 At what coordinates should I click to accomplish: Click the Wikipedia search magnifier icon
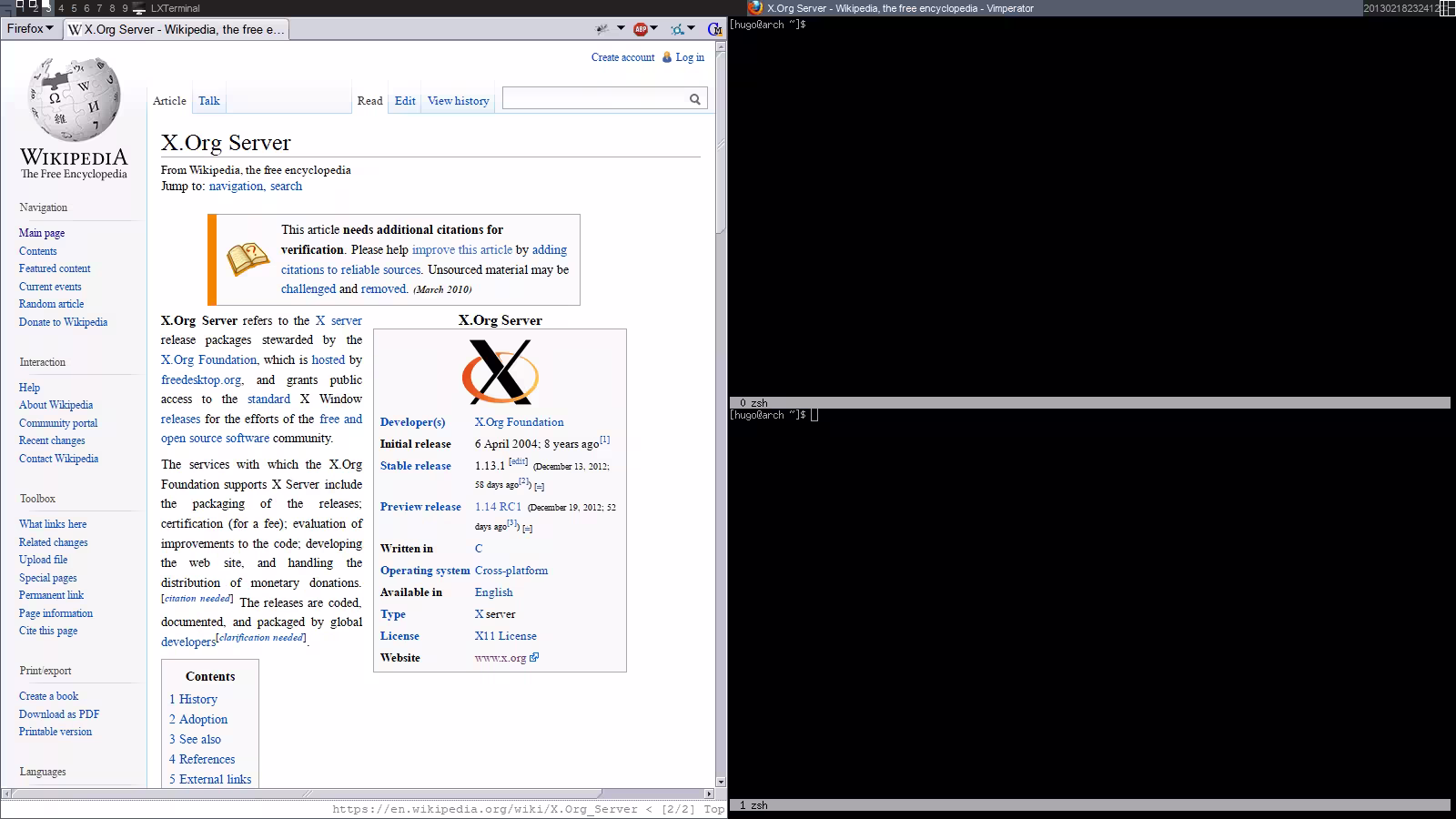tap(694, 99)
